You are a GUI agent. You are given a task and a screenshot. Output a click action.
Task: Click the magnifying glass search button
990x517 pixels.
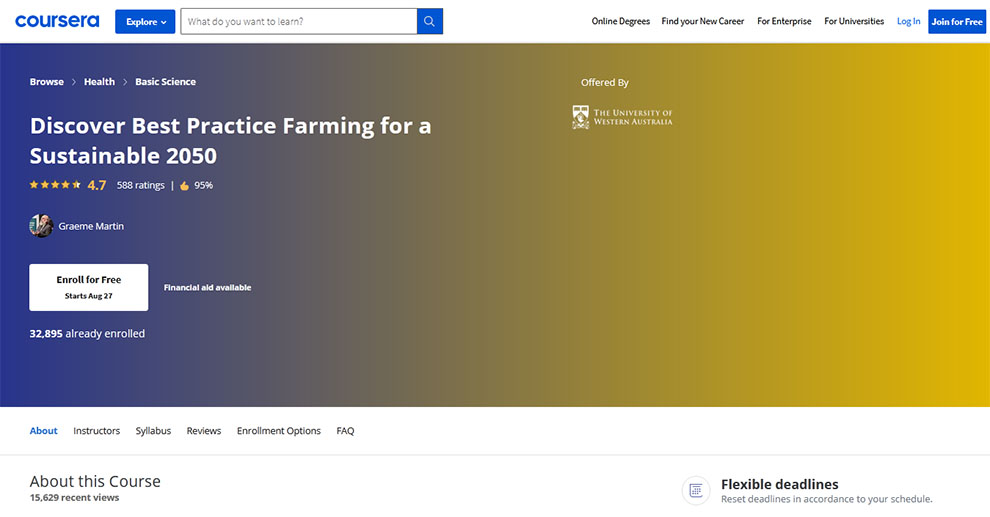429,21
